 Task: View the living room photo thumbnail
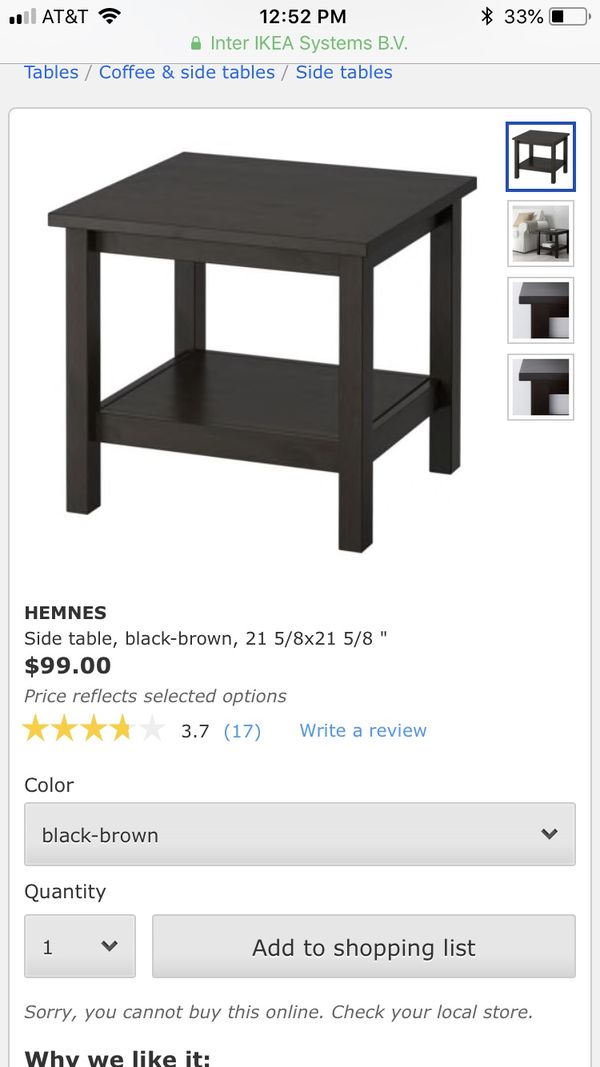click(x=540, y=233)
